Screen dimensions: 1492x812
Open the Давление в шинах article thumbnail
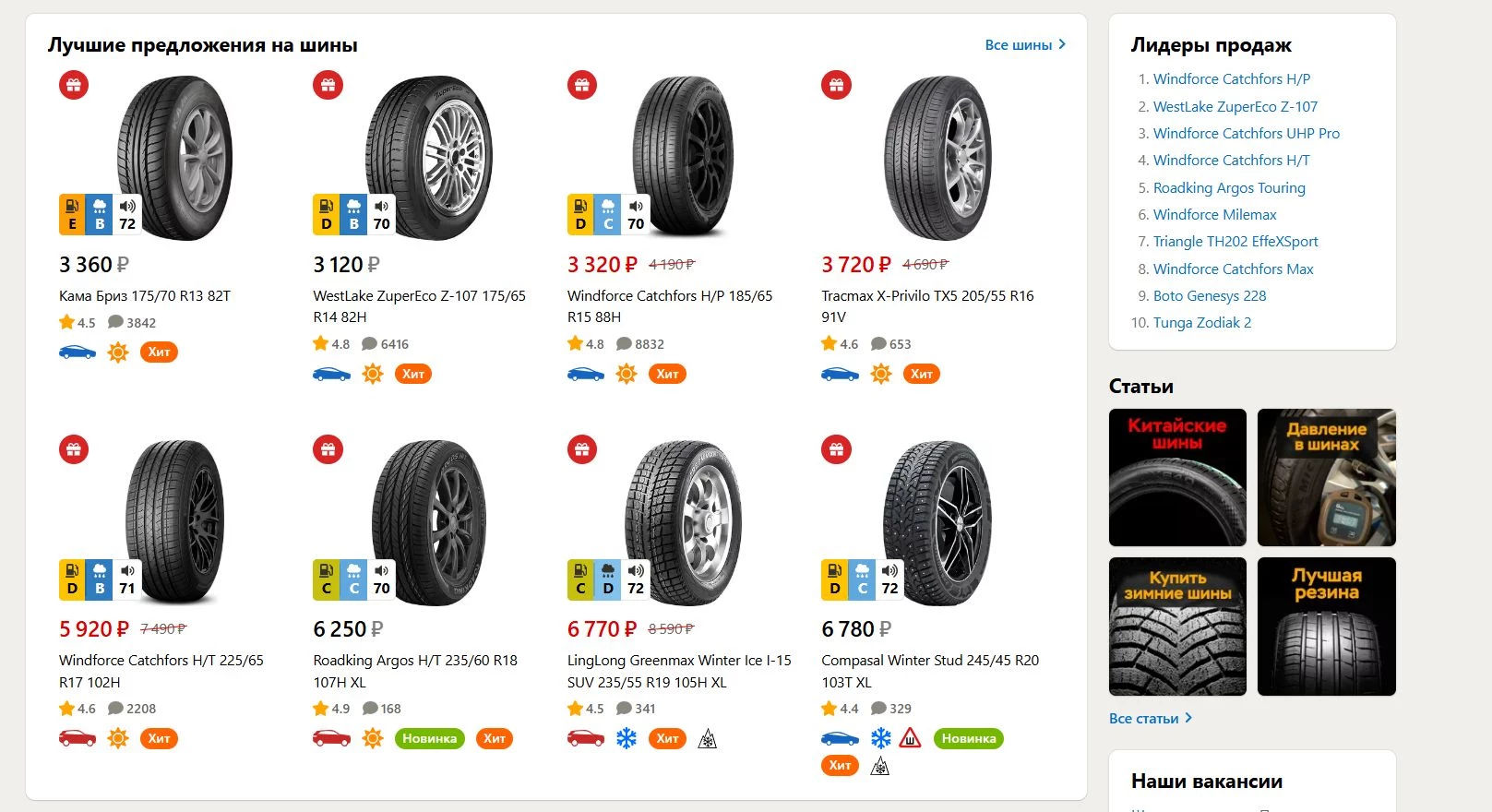click(1326, 477)
